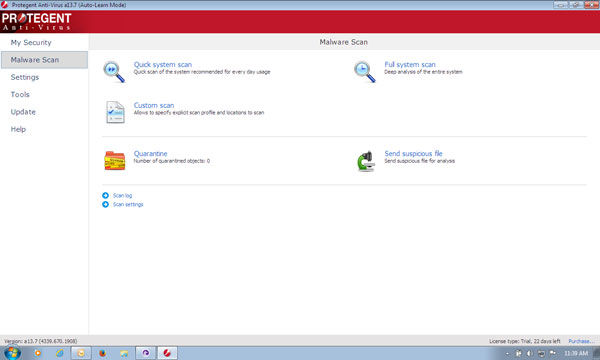Open Windows Explorer folder in the taskbar

[x=124, y=353]
